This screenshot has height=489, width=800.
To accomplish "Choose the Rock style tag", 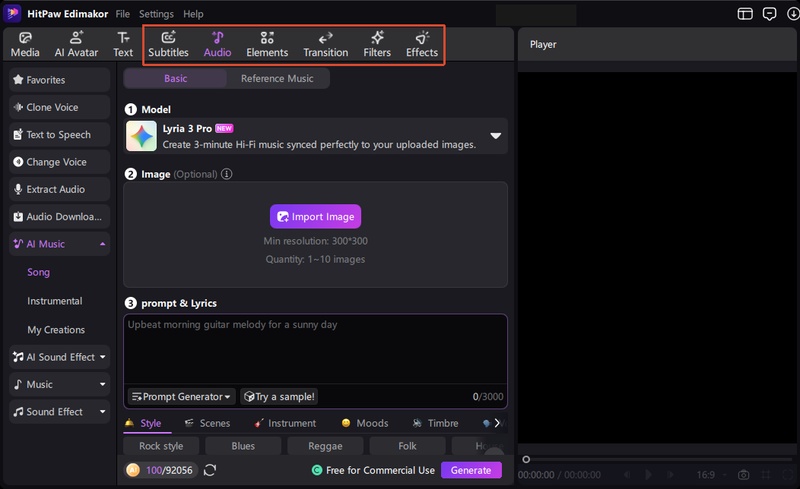I will (161, 446).
